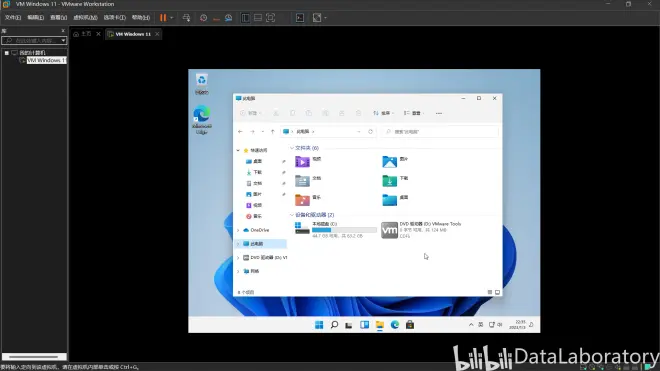Select 网络 in the navigation pane
660x371 pixels.
click(x=251, y=271)
